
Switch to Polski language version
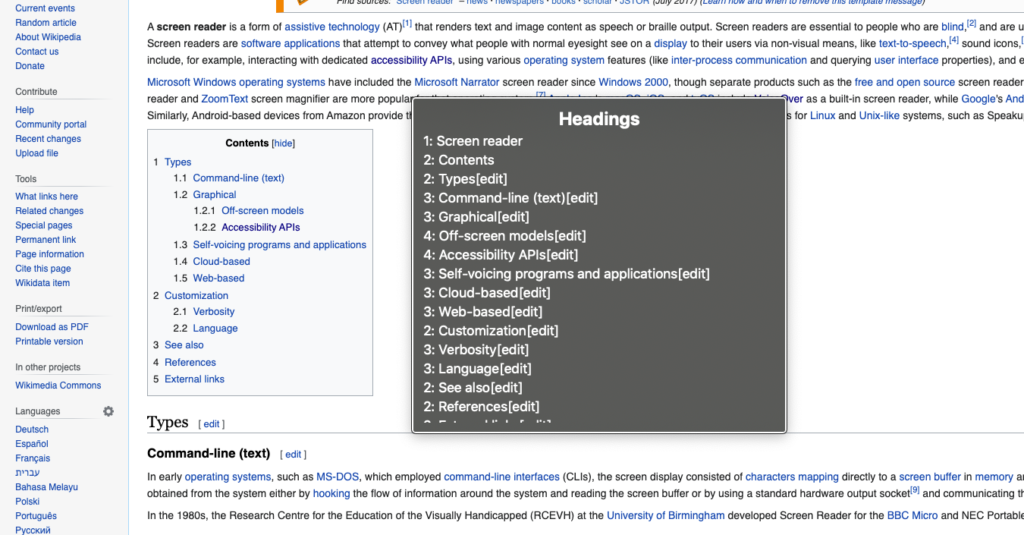click(27, 502)
